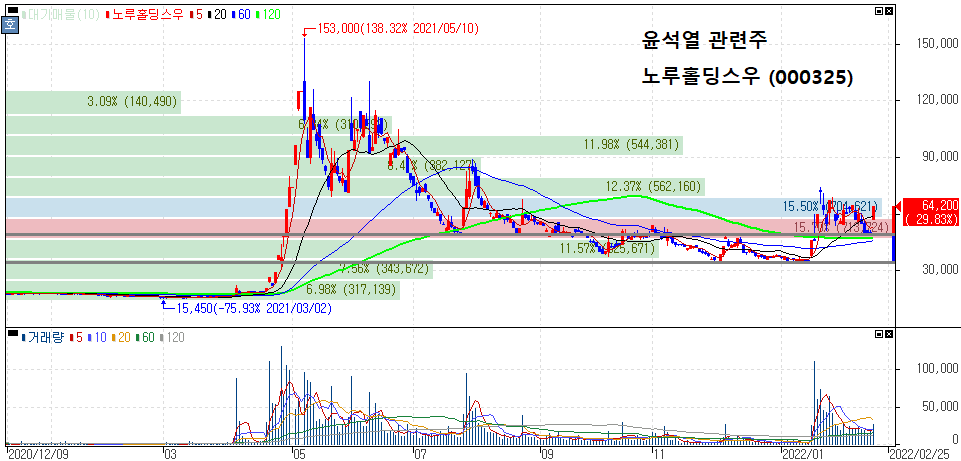Click the blue 호 quote button

coord(10,25)
